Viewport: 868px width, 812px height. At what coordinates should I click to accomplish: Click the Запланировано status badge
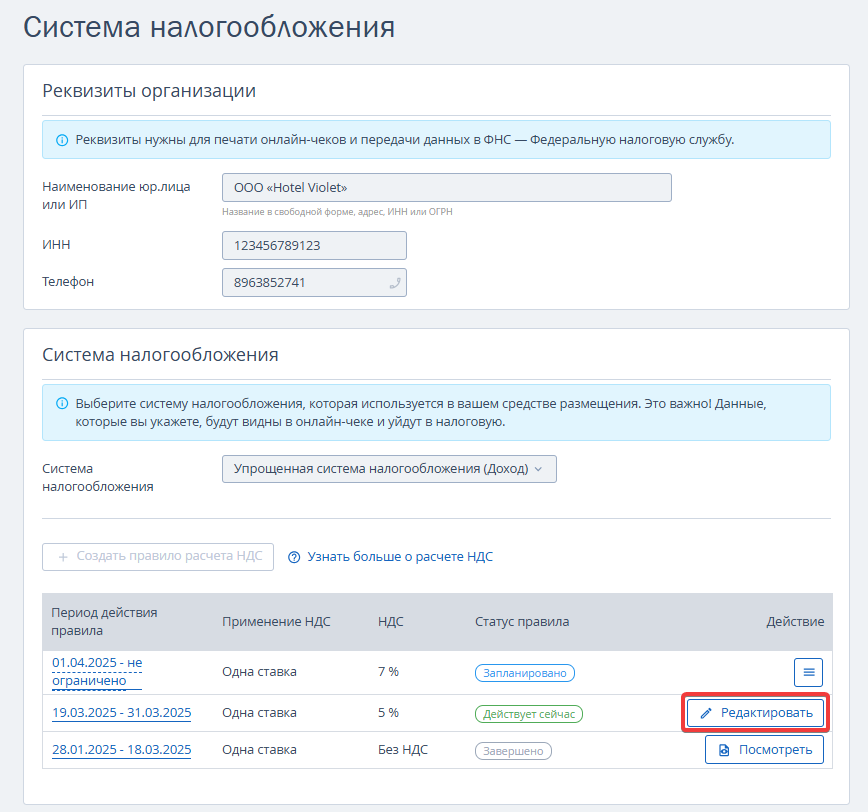pyautogui.click(x=525, y=673)
